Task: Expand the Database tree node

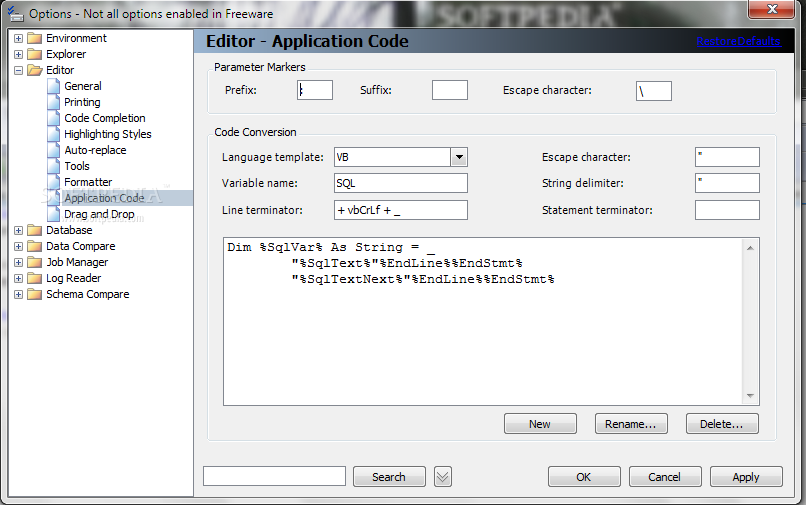Action: pyautogui.click(x=19, y=230)
